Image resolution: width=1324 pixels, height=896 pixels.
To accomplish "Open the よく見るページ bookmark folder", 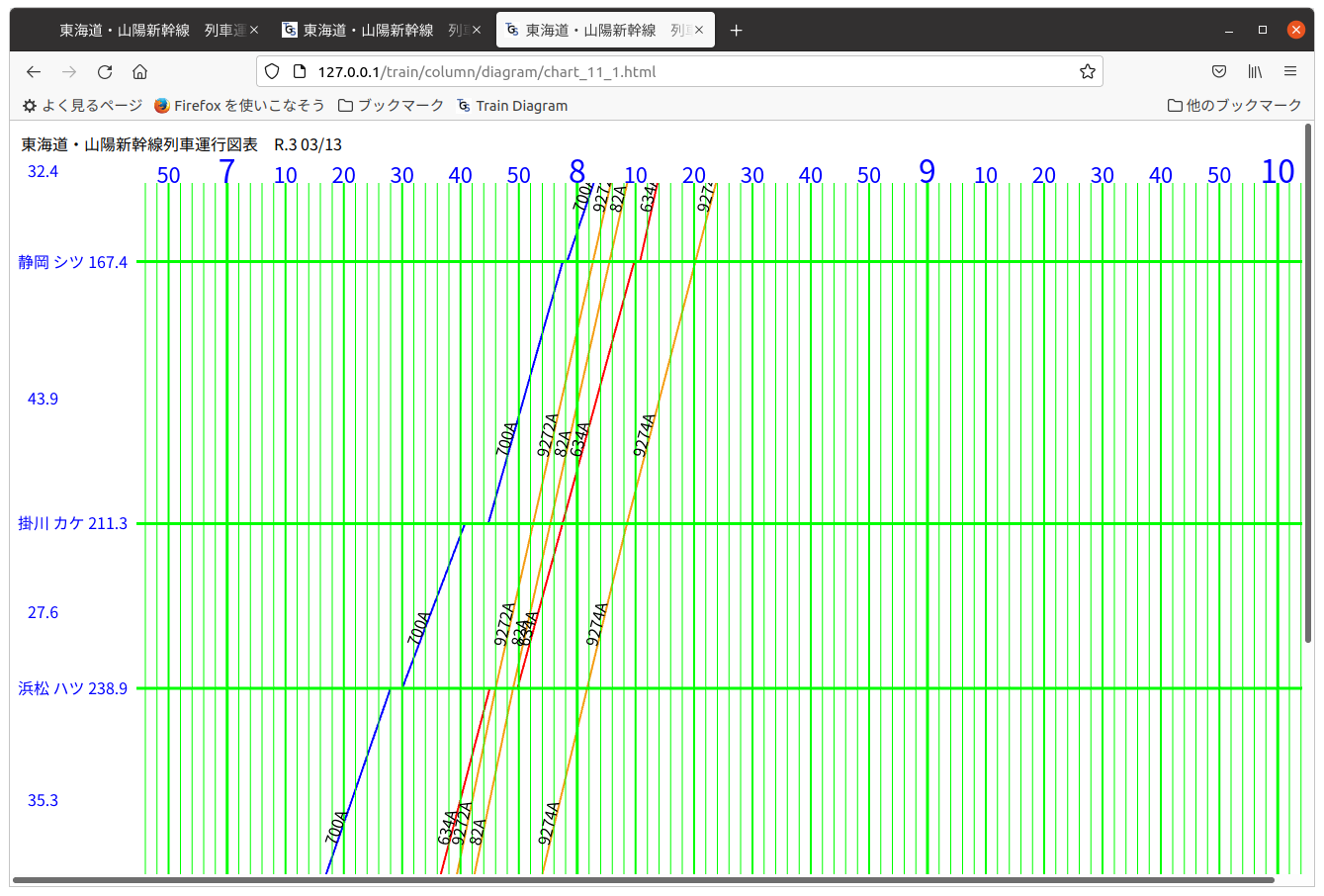I will tap(83, 106).
